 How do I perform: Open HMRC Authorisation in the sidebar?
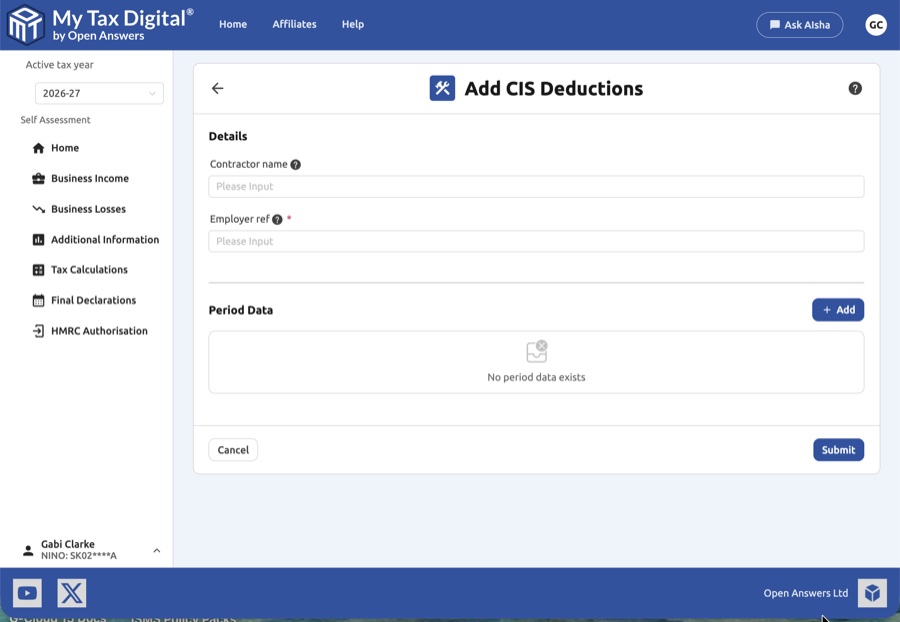(98, 331)
